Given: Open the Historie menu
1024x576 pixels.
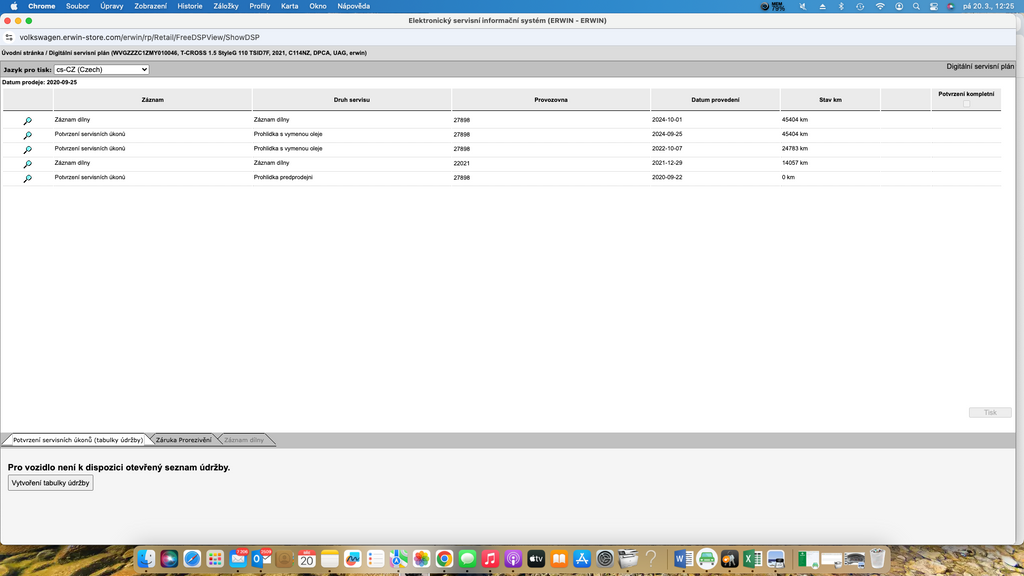Looking at the screenshot, I should (x=189, y=6).
